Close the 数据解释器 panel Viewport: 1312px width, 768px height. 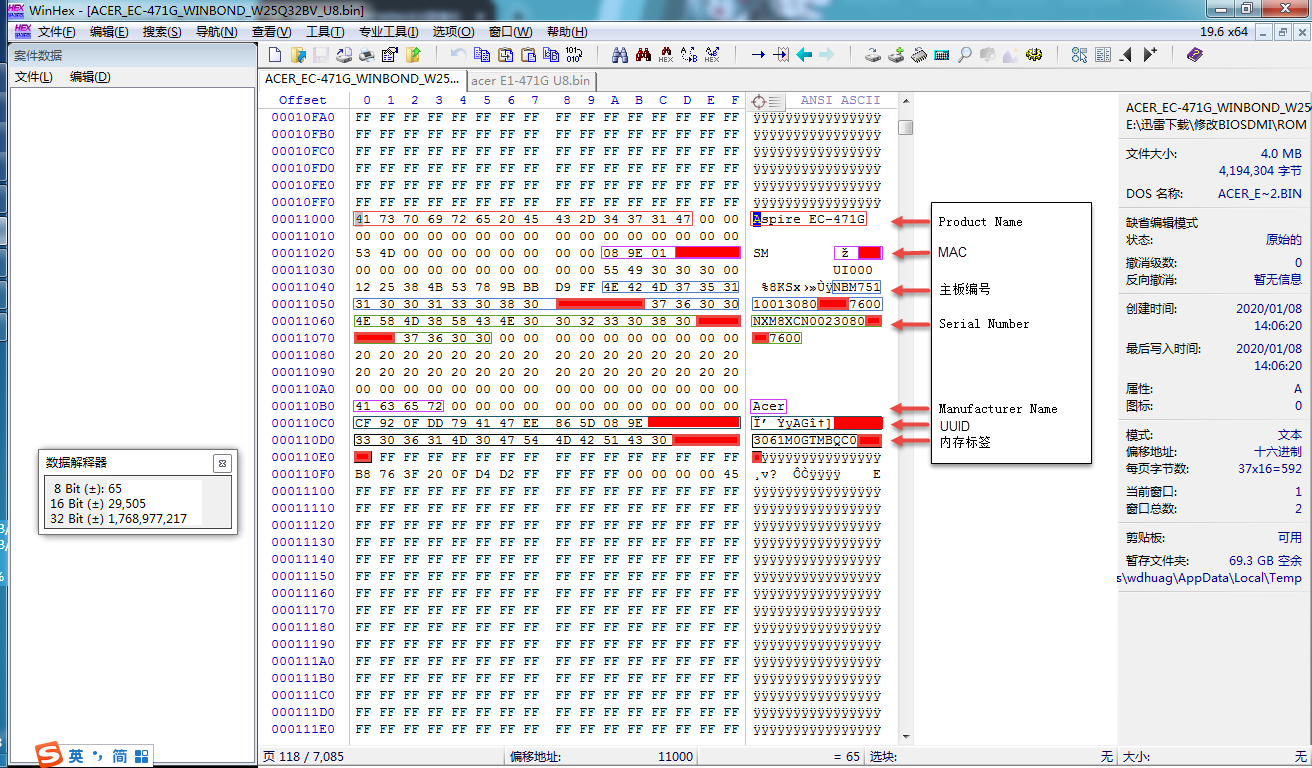coord(222,462)
